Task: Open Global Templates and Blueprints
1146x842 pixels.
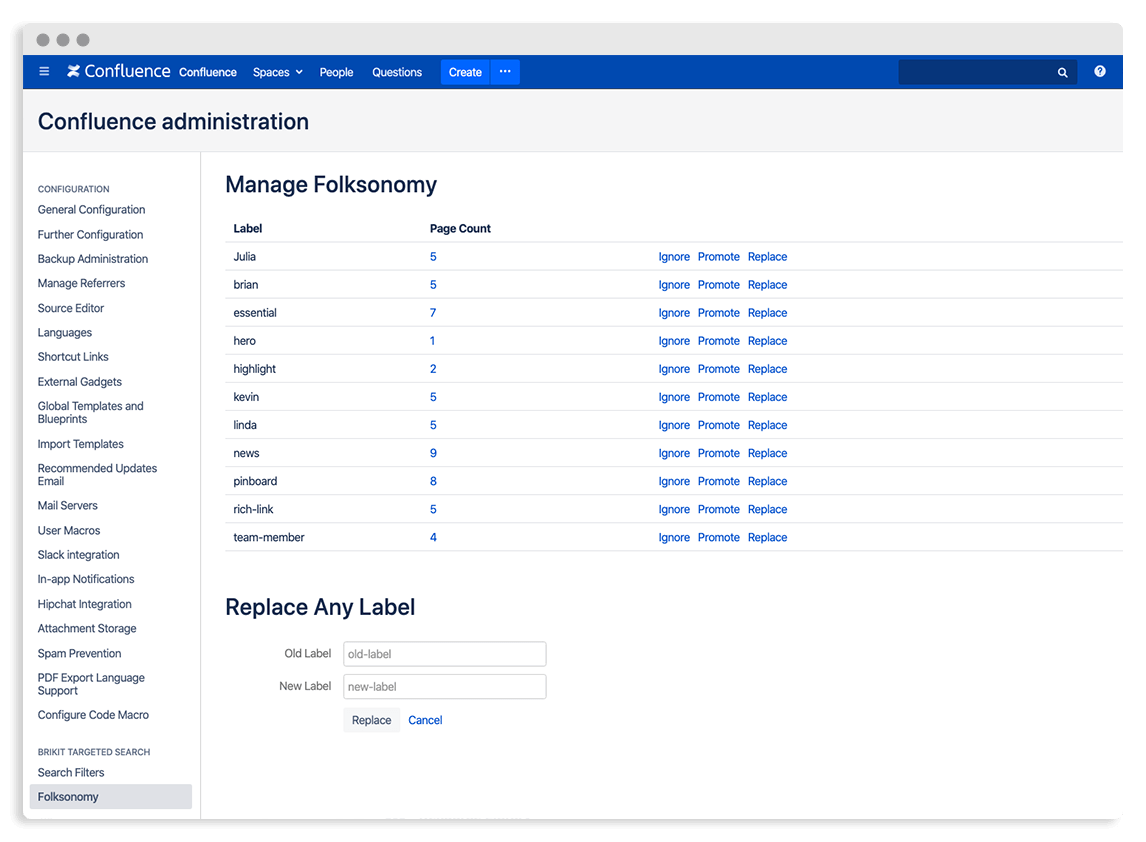Action: click(91, 413)
